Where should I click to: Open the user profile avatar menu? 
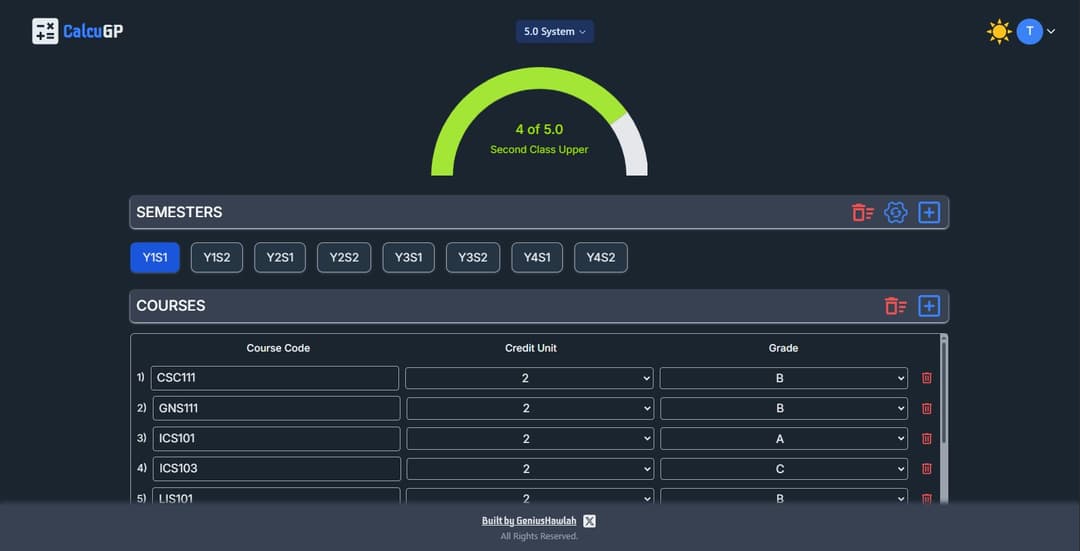point(1030,32)
